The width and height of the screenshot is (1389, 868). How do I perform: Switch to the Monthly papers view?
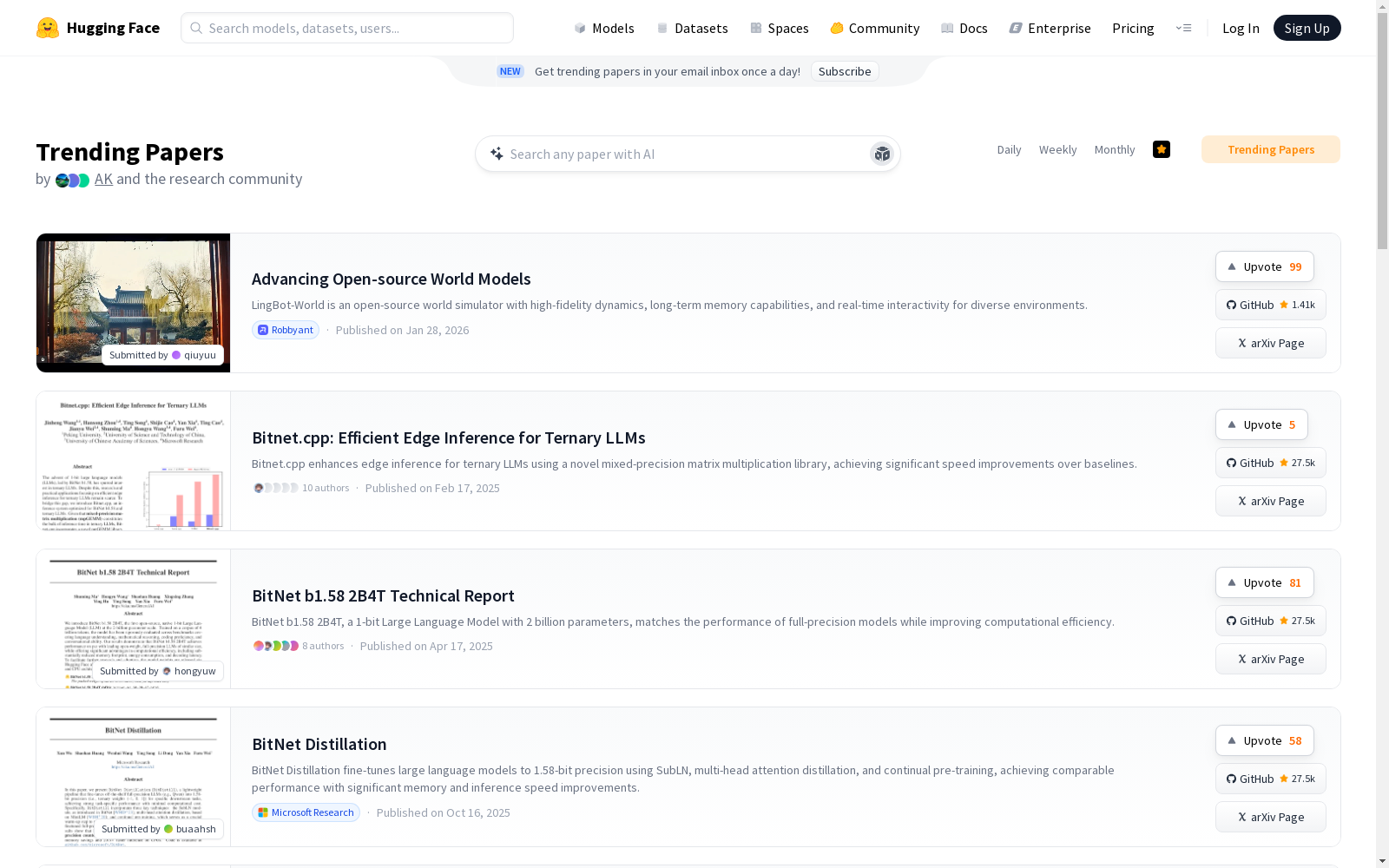(x=1115, y=149)
